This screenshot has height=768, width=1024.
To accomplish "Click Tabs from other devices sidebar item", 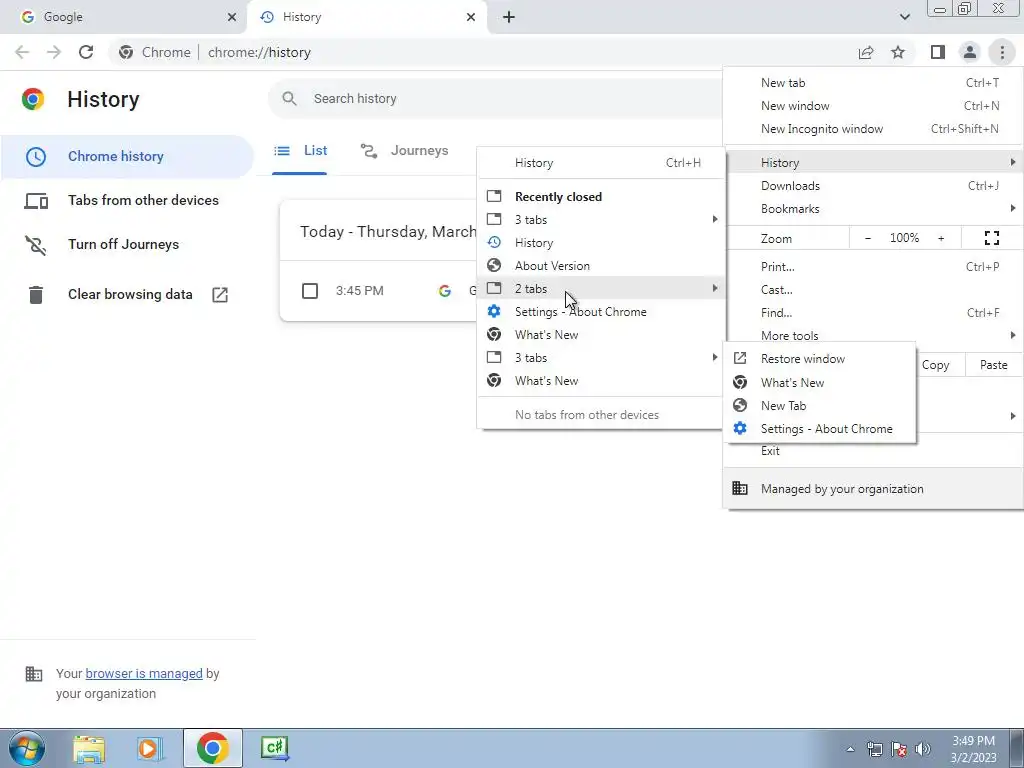I will [127, 200].
